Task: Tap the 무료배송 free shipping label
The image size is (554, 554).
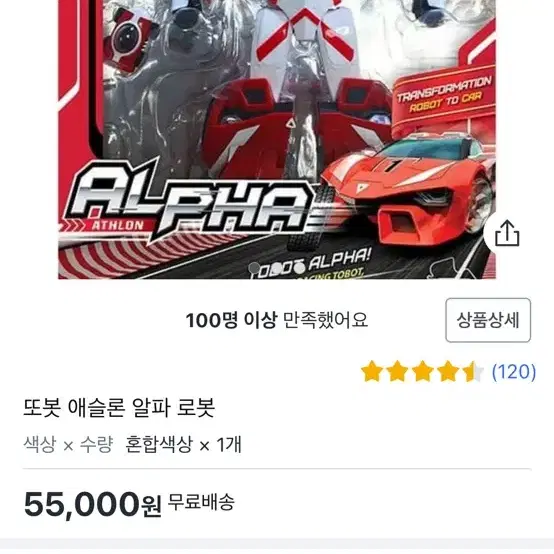Action: click(201, 502)
